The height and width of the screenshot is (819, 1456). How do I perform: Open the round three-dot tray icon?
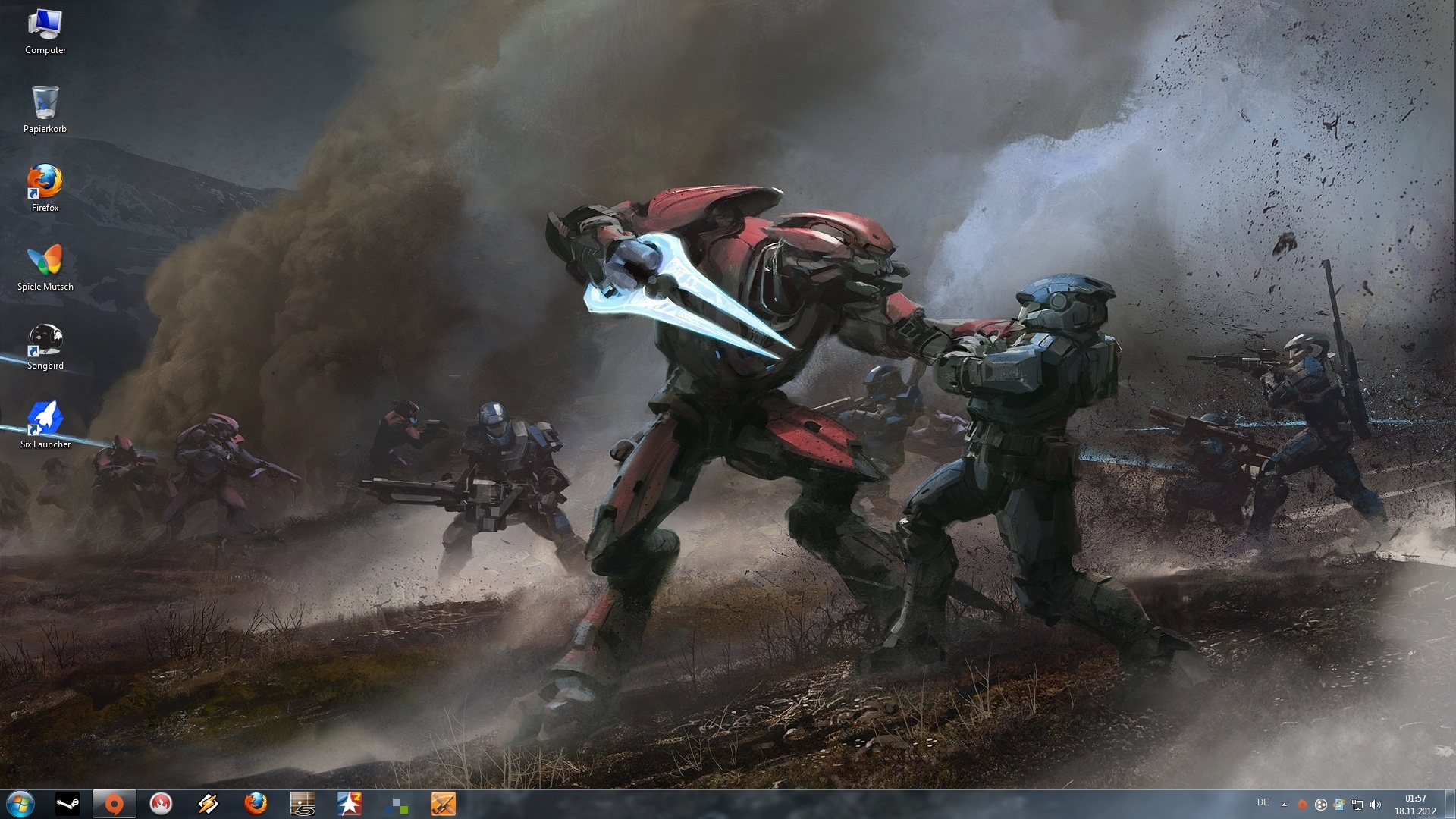click(1320, 805)
